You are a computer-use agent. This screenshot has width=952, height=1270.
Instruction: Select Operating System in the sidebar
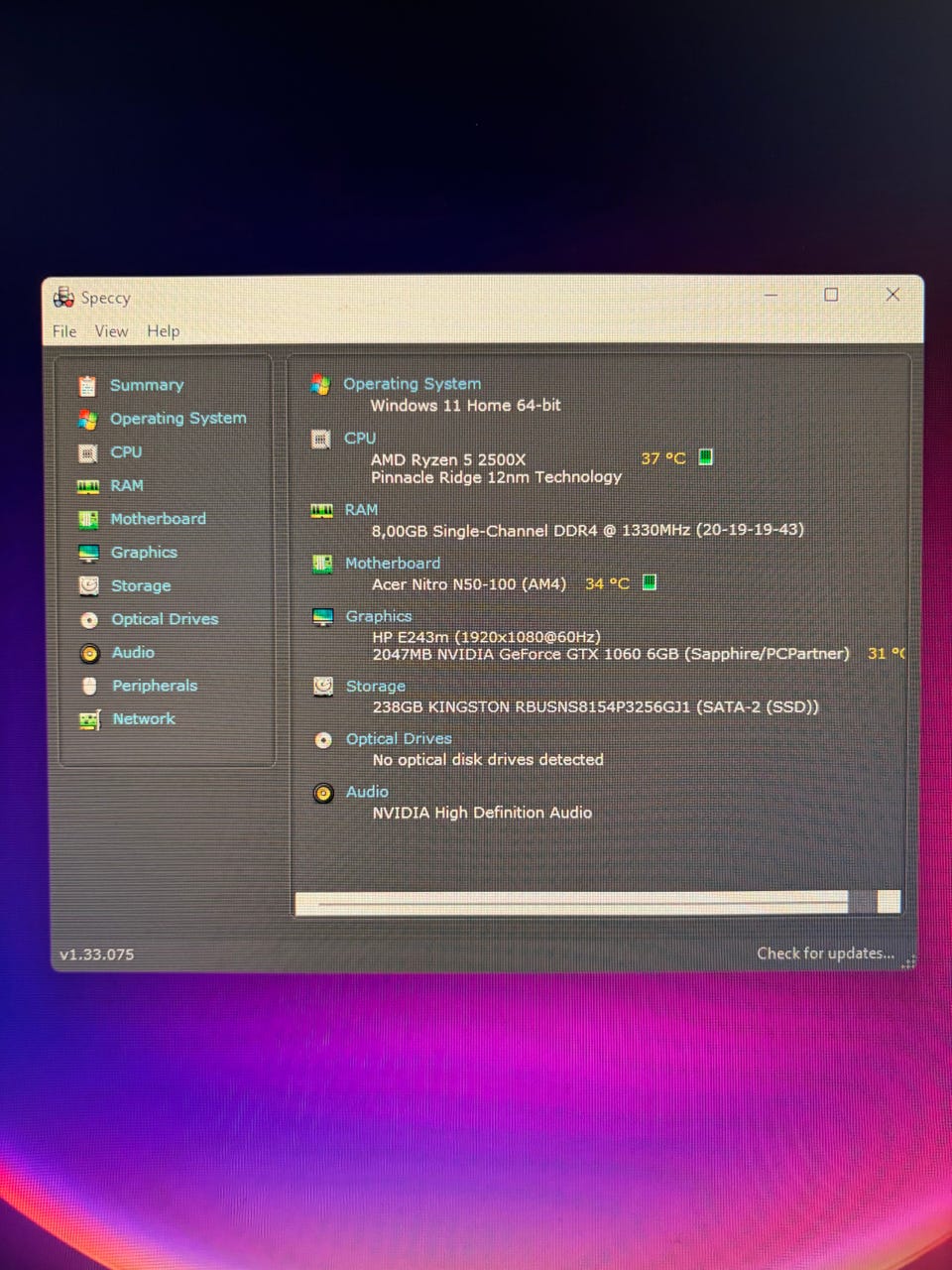178,419
